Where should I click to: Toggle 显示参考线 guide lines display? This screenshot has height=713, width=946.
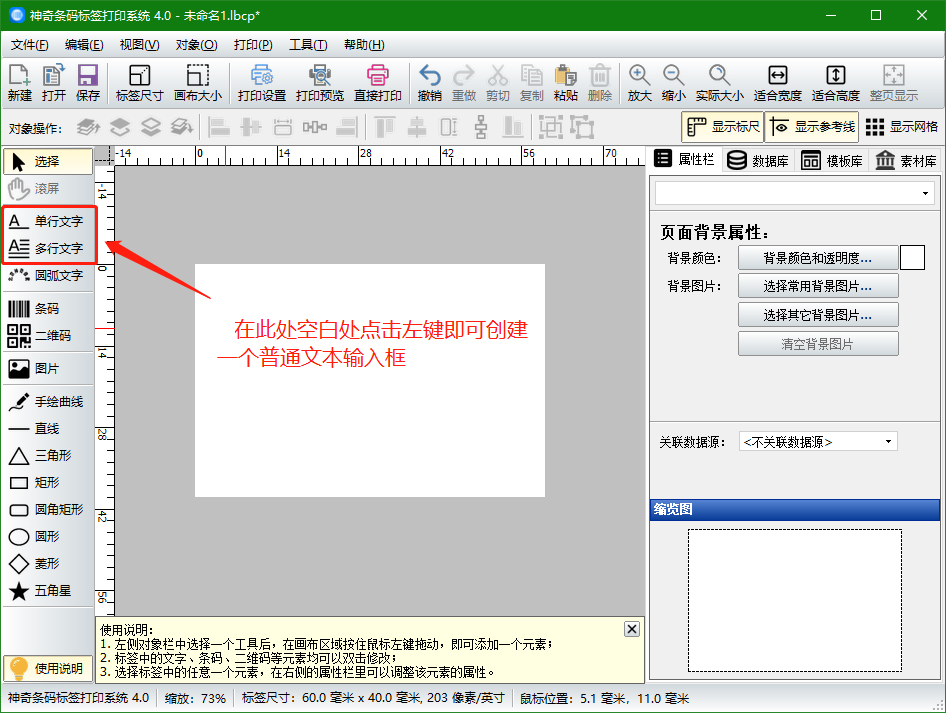[x=811, y=127]
